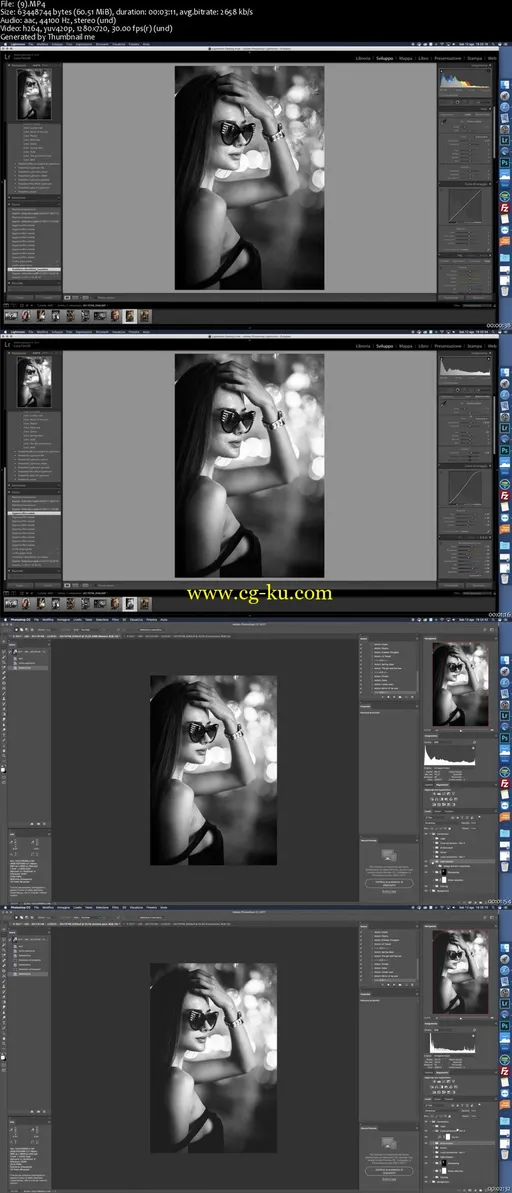Click the Lr identity logo in the 00:01:16 frame
Image resolution: width=512 pixels, height=1193 pixels.
pyautogui.click(x=7, y=345)
